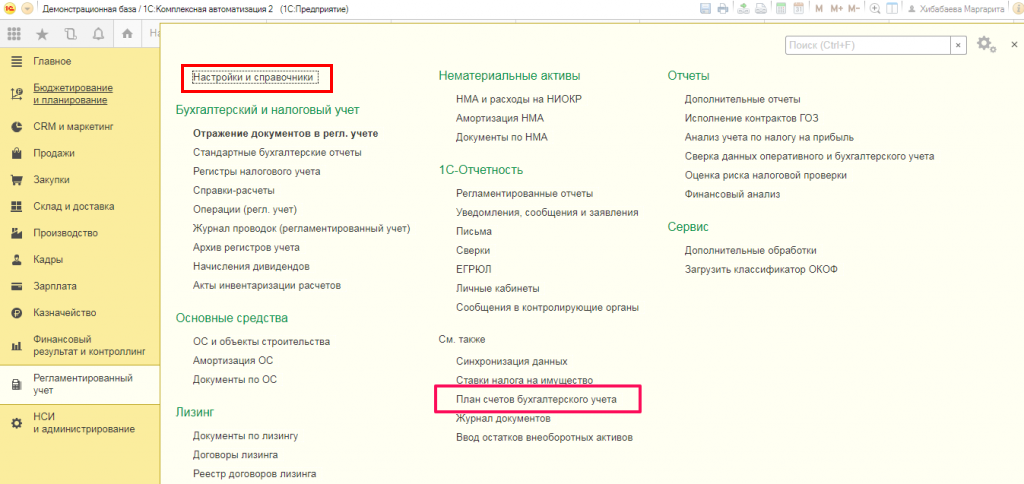
Task: Open Настройки и справочники
Action: pyautogui.click(x=255, y=78)
